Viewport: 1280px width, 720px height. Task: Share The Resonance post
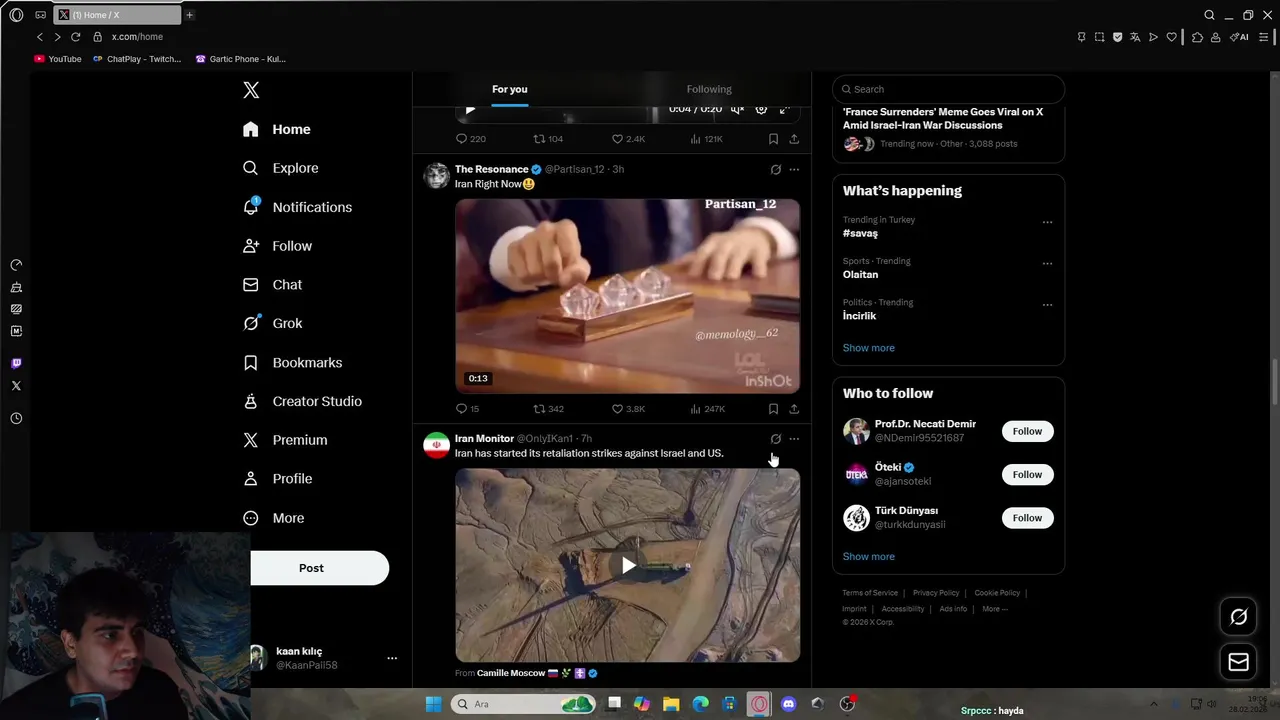tap(794, 409)
